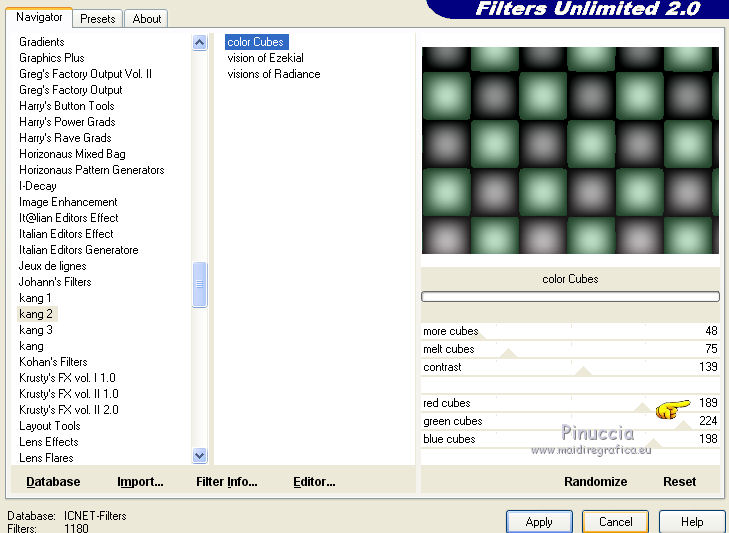Screen dimensions: 729x533
Task: Click the category list scroll up arrow
Action: (x=199, y=43)
